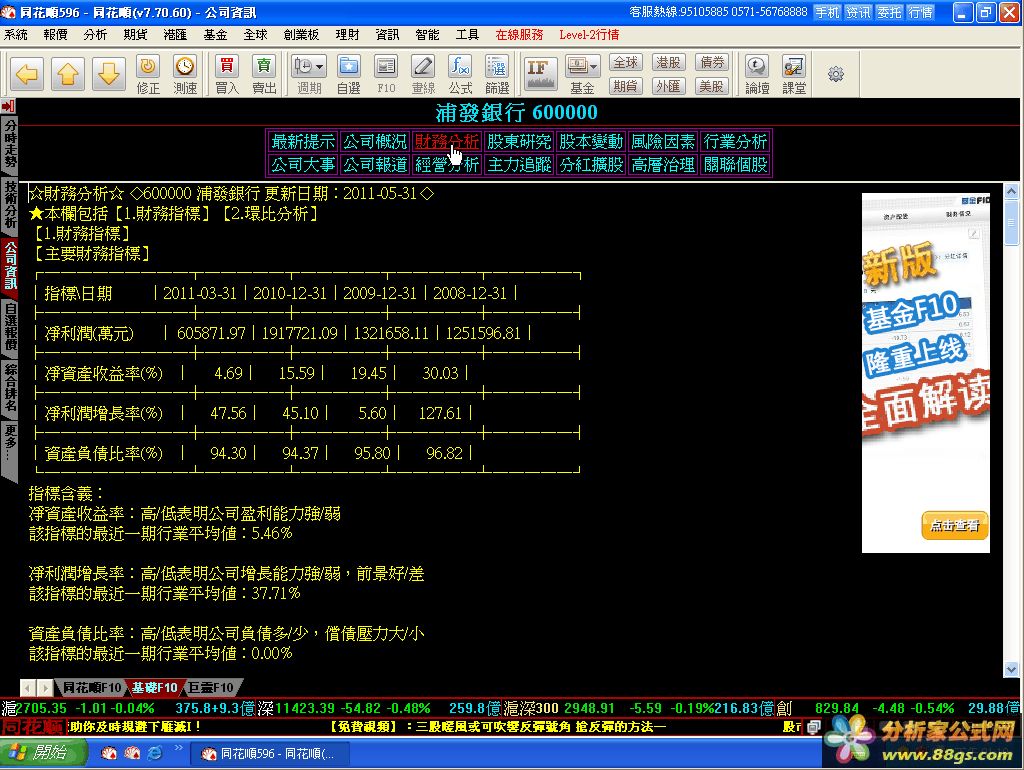Select the 行業分析 section tab
Viewport: 1024px width, 770px height.
click(735, 142)
